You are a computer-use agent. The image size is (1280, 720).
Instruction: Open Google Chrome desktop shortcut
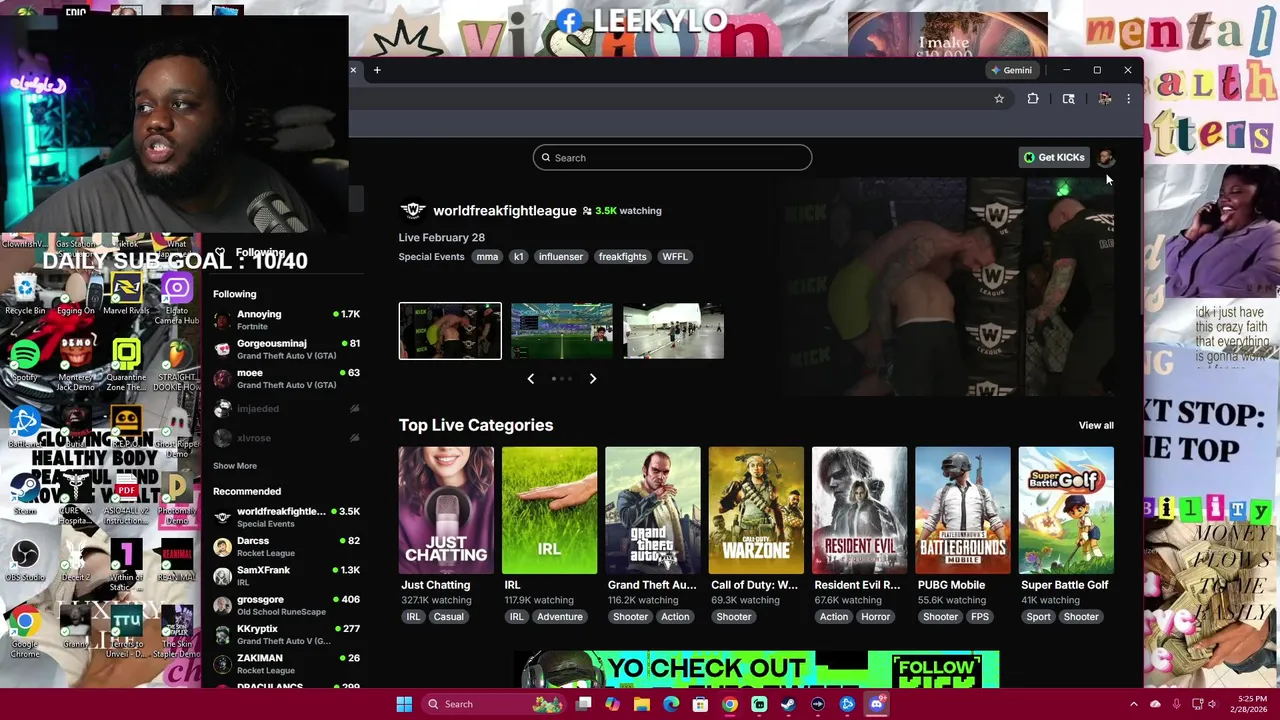click(x=25, y=630)
